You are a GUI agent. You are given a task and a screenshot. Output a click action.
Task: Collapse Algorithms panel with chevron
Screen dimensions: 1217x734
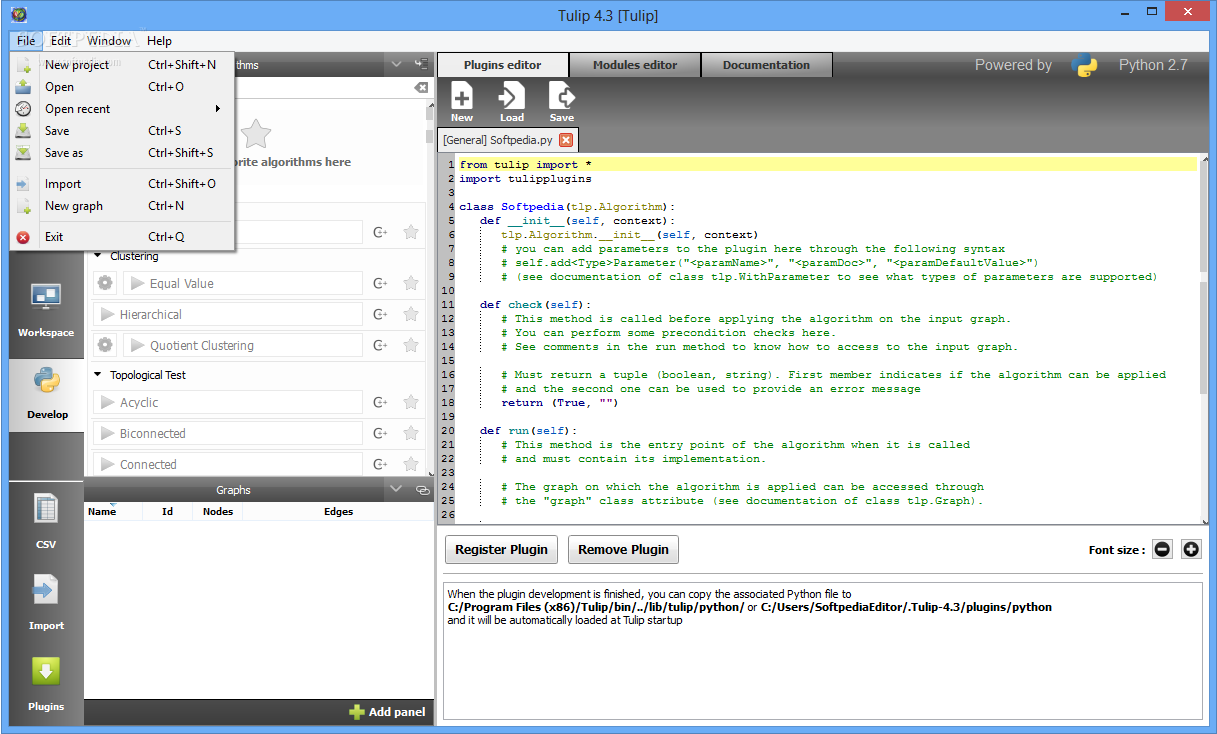397,64
